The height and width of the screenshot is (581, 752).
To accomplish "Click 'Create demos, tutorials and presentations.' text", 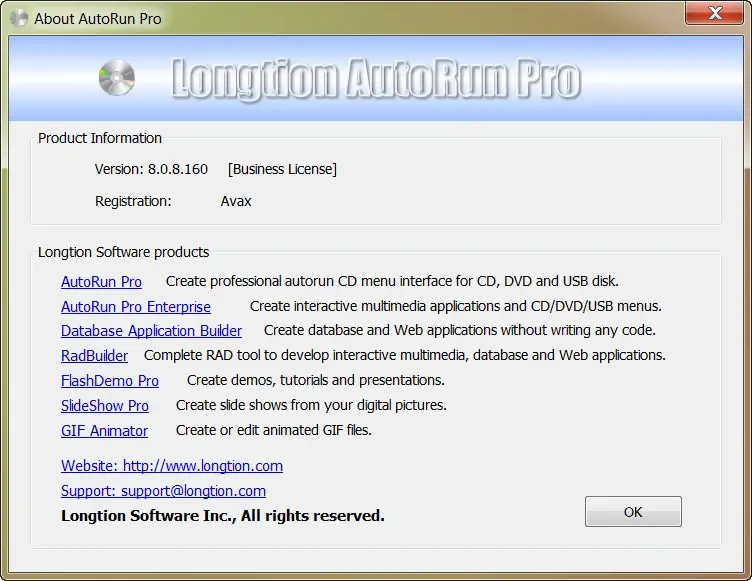I will pos(316,380).
